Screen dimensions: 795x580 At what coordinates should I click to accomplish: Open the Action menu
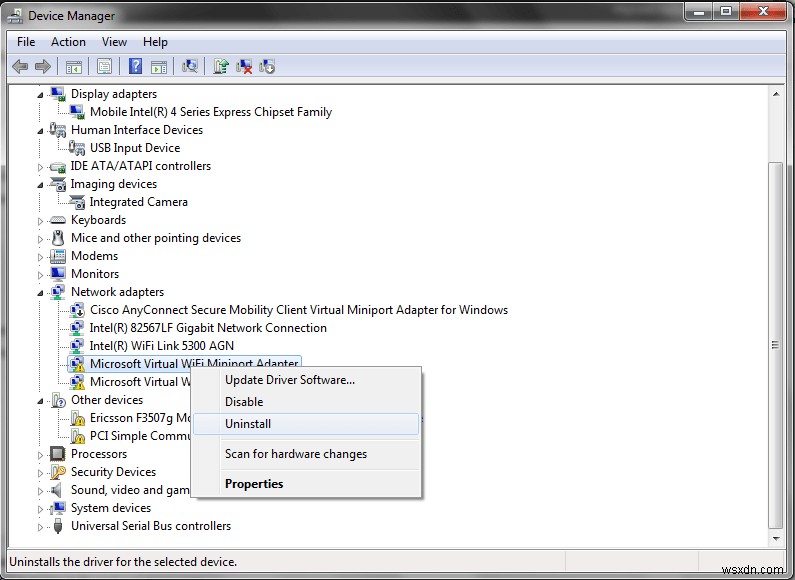[x=68, y=42]
